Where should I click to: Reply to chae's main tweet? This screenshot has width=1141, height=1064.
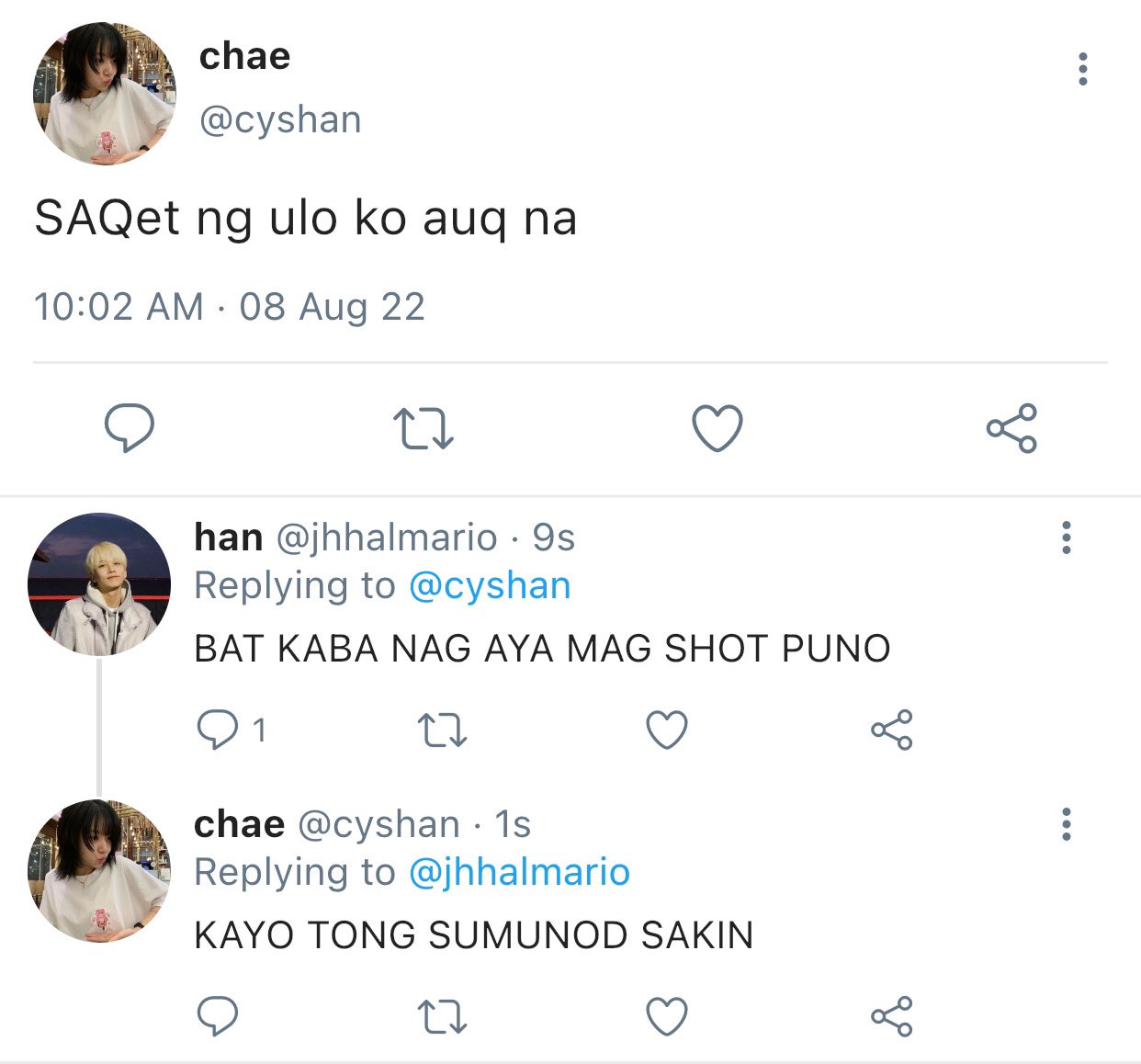tap(130, 428)
